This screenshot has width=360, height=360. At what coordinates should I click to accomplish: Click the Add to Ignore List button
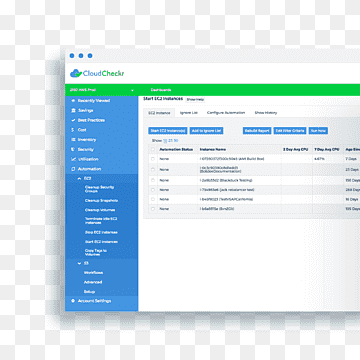click(207, 131)
